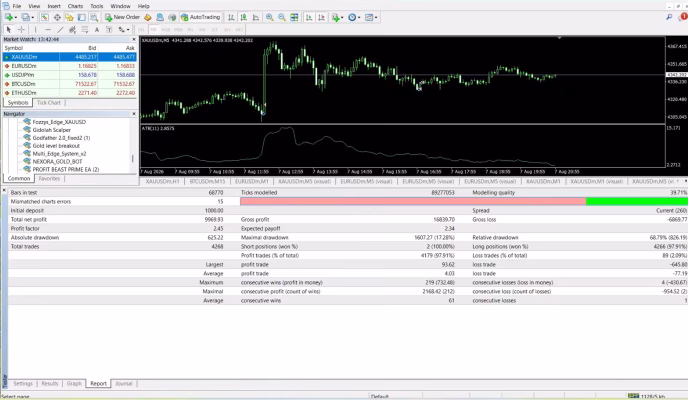Viewport: 688px width, 400px height.
Task: Open MetaEditor from the toolbar
Action: (x=148, y=17)
